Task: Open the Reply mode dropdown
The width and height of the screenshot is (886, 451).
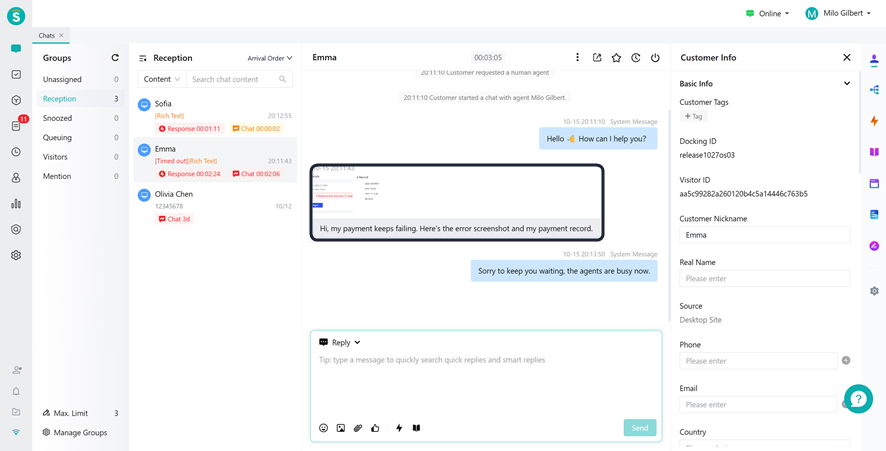Action: click(x=340, y=342)
